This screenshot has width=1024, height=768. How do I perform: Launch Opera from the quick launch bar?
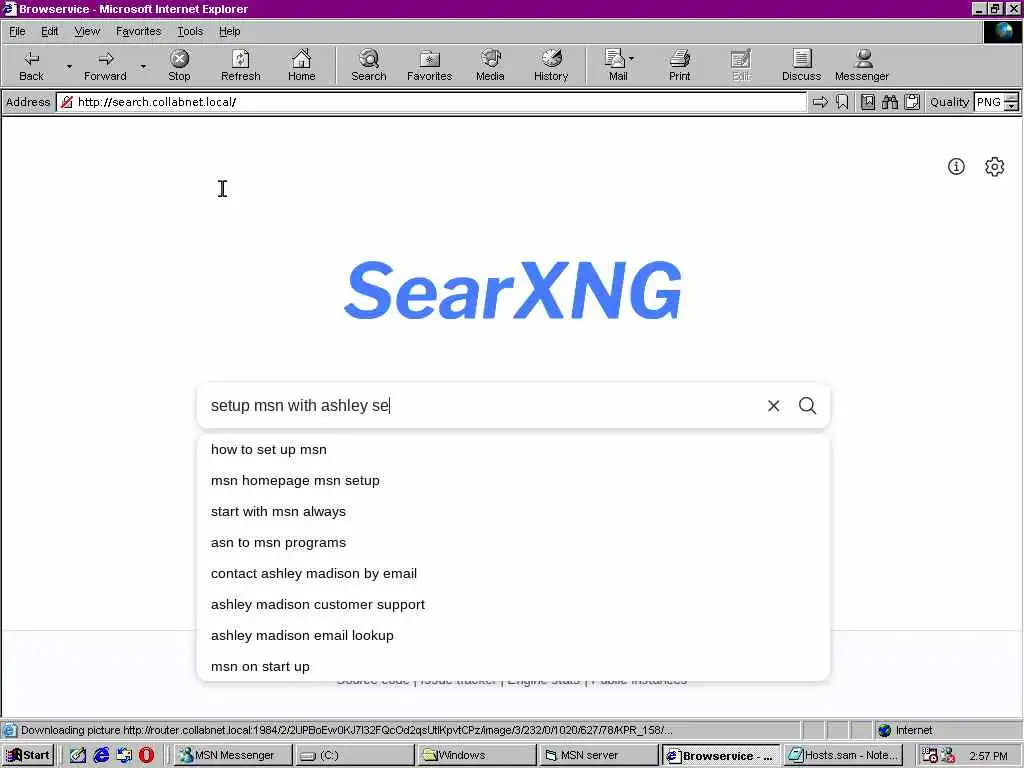(146, 755)
